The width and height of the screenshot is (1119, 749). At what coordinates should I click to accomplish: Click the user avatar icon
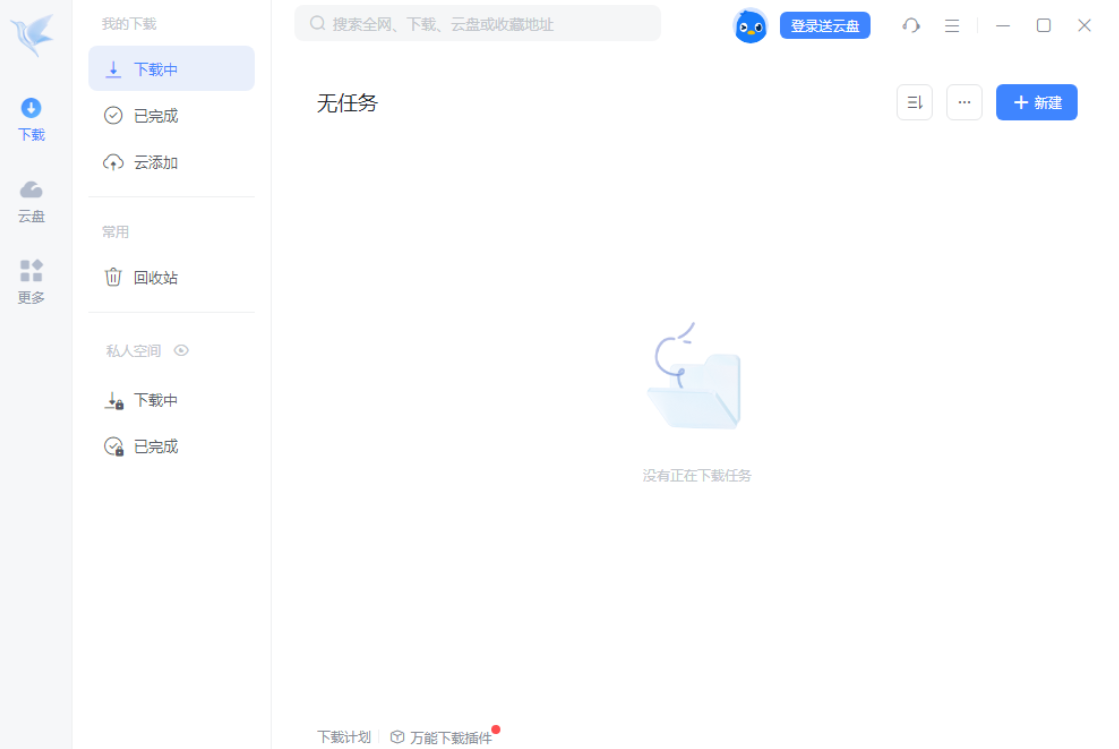750,26
